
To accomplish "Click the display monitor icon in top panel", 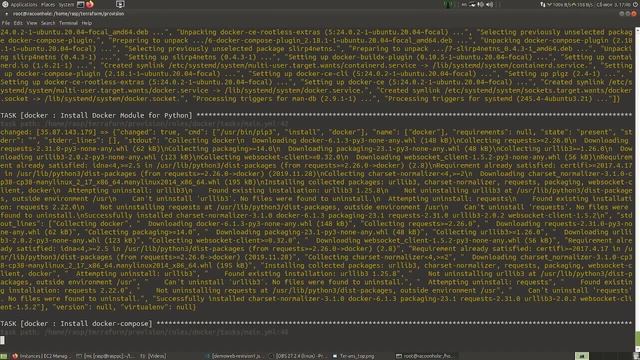I will [x=120, y=4].
